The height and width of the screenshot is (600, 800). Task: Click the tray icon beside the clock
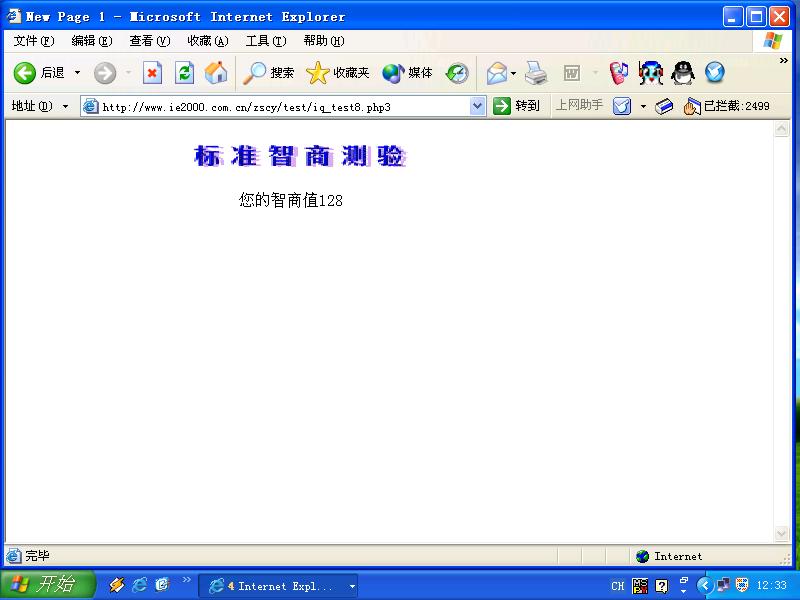742,585
